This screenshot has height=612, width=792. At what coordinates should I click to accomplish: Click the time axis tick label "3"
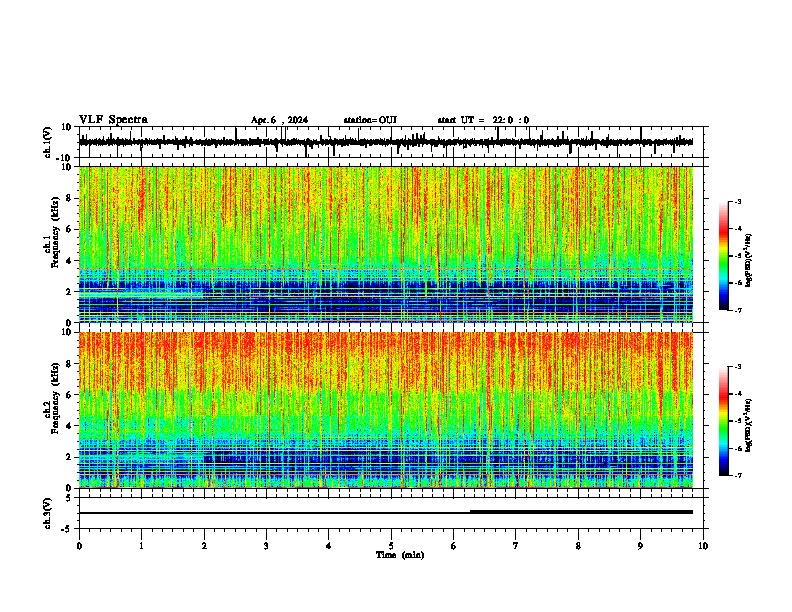[266, 546]
